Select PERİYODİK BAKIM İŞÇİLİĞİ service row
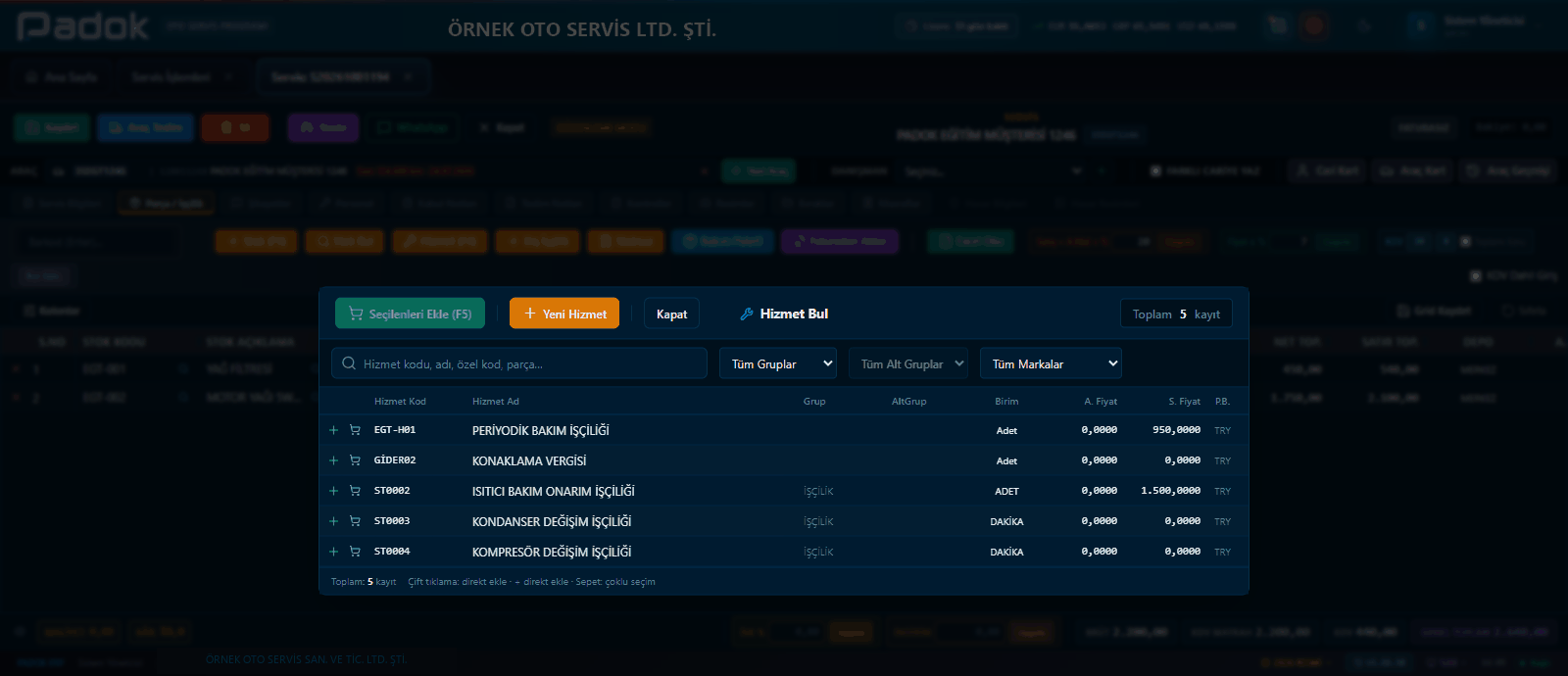The height and width of the screenshot is (676, 1568). coord(784,430)
